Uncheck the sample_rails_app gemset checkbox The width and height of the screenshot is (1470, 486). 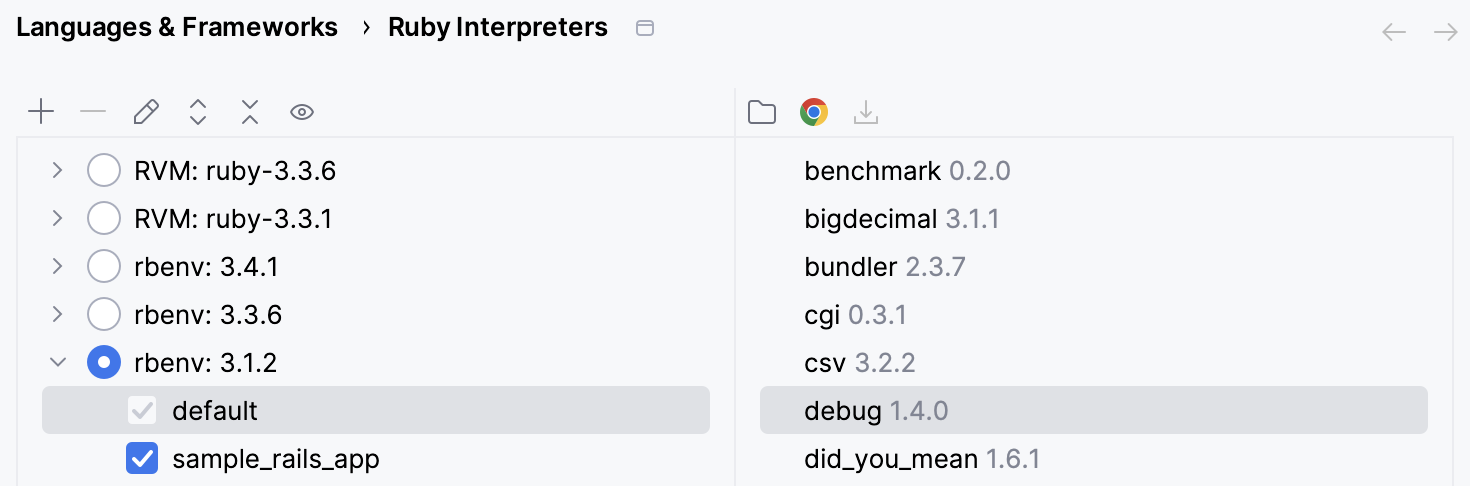(x=142, y=459)
